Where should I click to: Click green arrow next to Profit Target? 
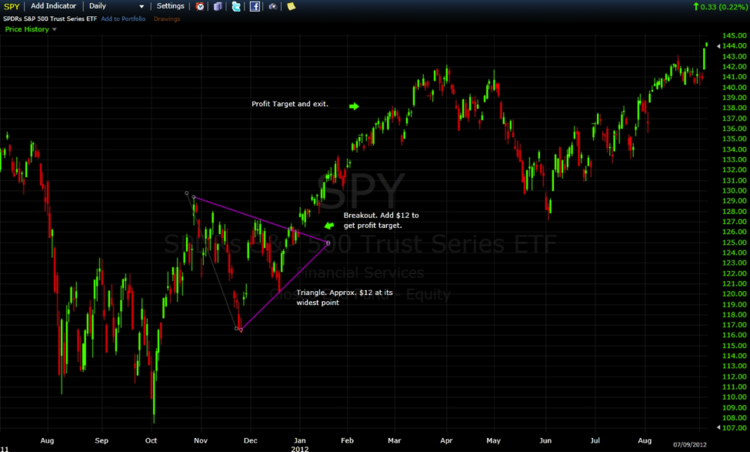click(x=353, y=105)
